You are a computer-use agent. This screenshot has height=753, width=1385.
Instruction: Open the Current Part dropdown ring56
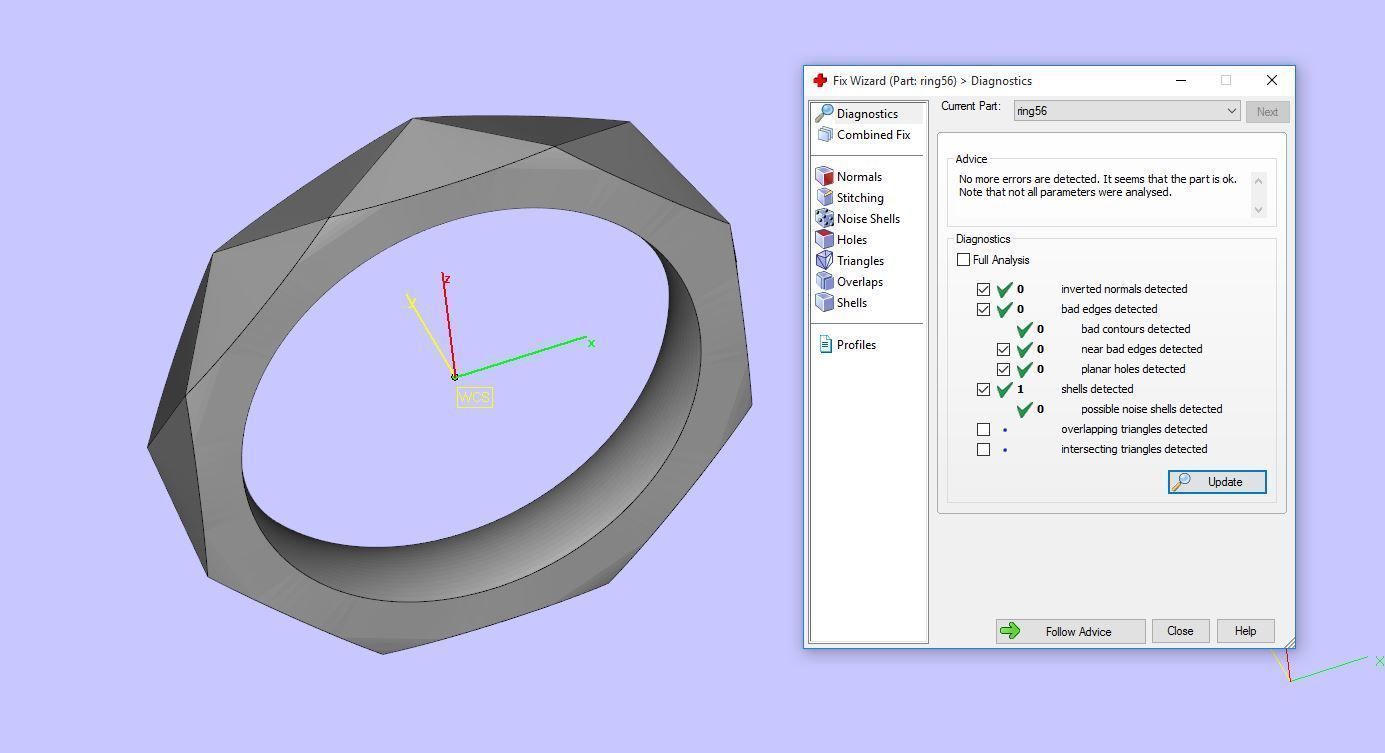click(1127, 111)
